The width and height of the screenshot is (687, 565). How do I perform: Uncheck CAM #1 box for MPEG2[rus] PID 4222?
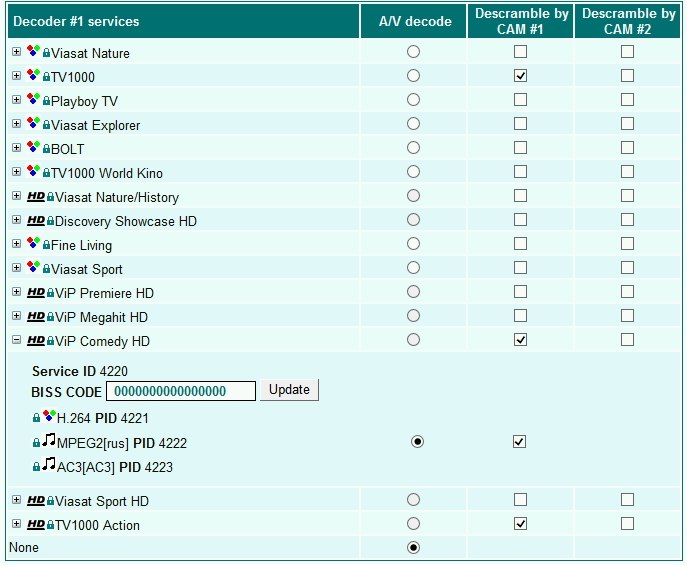[x=519, y=442]
